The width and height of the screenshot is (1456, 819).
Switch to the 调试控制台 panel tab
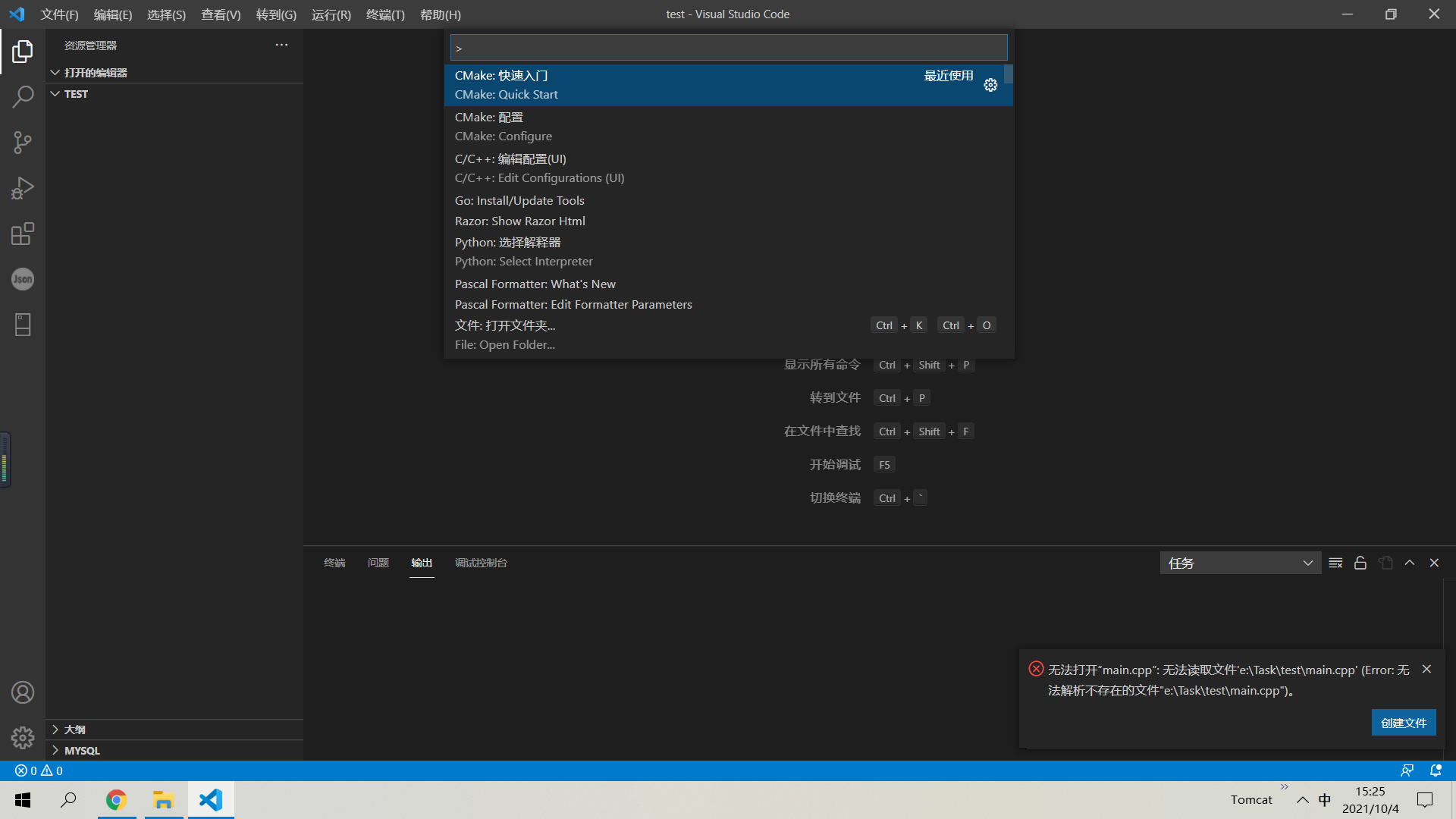click(481, 563)
